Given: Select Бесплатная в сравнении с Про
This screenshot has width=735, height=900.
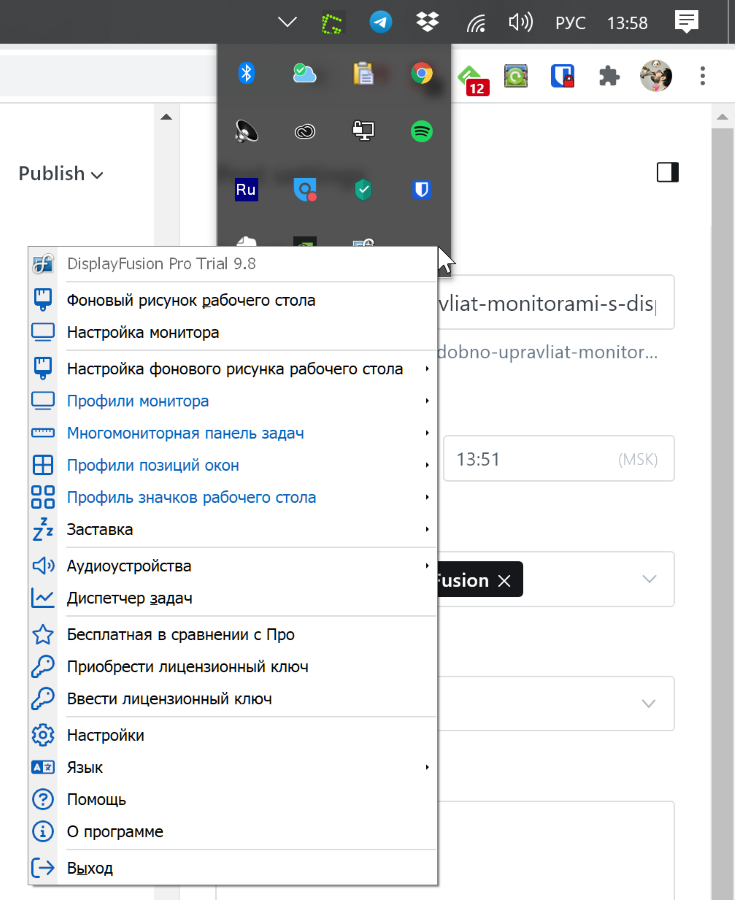Looking at the screenshot, I should point(234,634).
